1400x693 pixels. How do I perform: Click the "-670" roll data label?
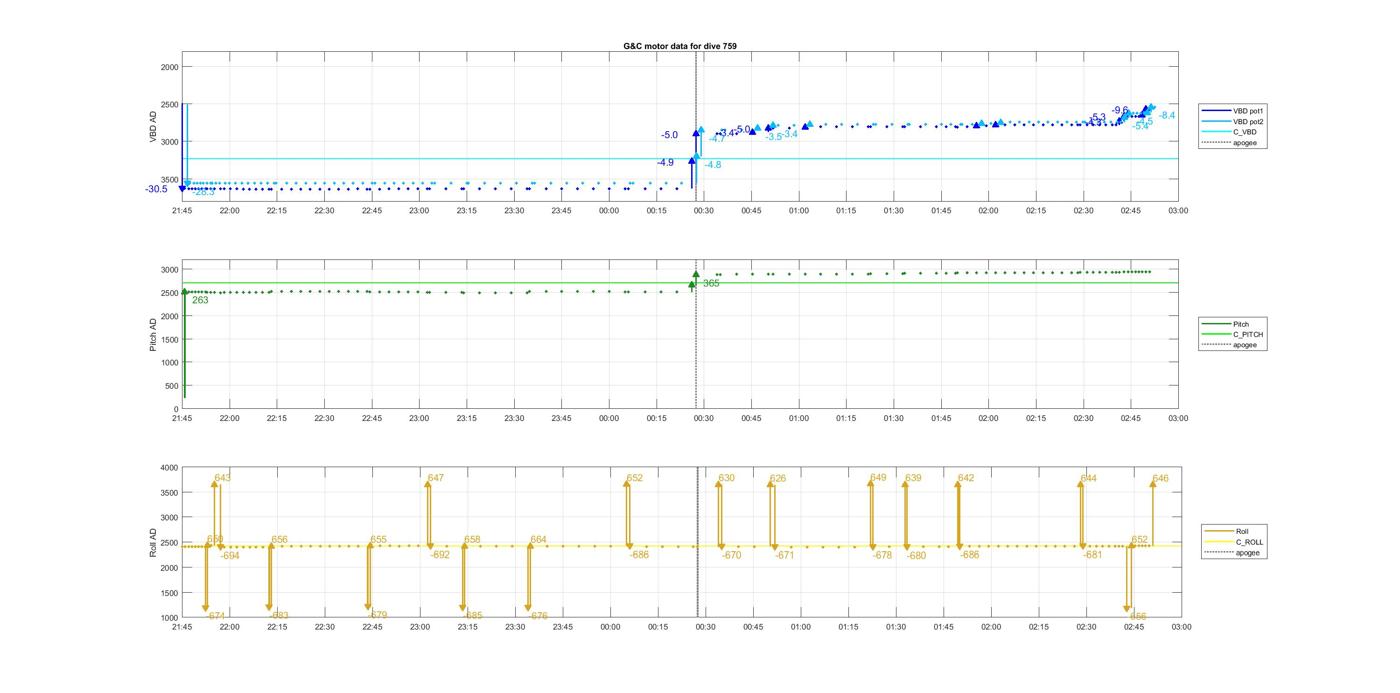point(731,555)
